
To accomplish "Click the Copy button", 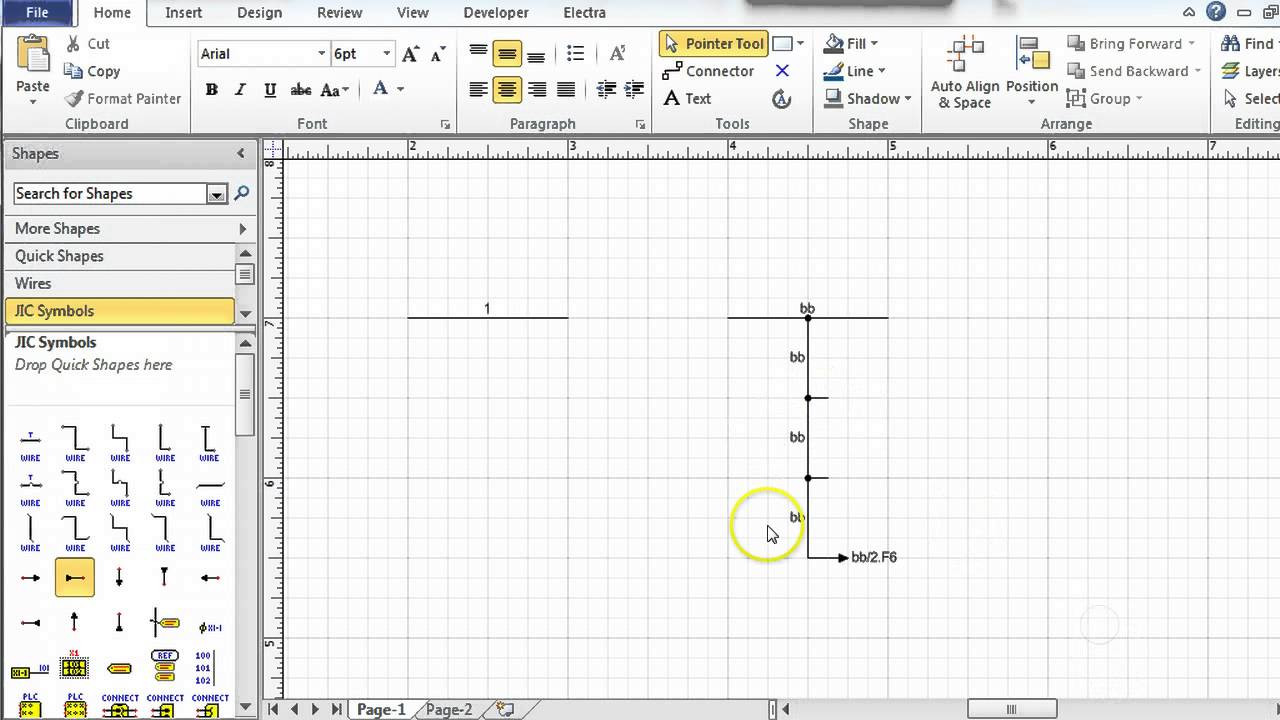I will coord(92,71).
